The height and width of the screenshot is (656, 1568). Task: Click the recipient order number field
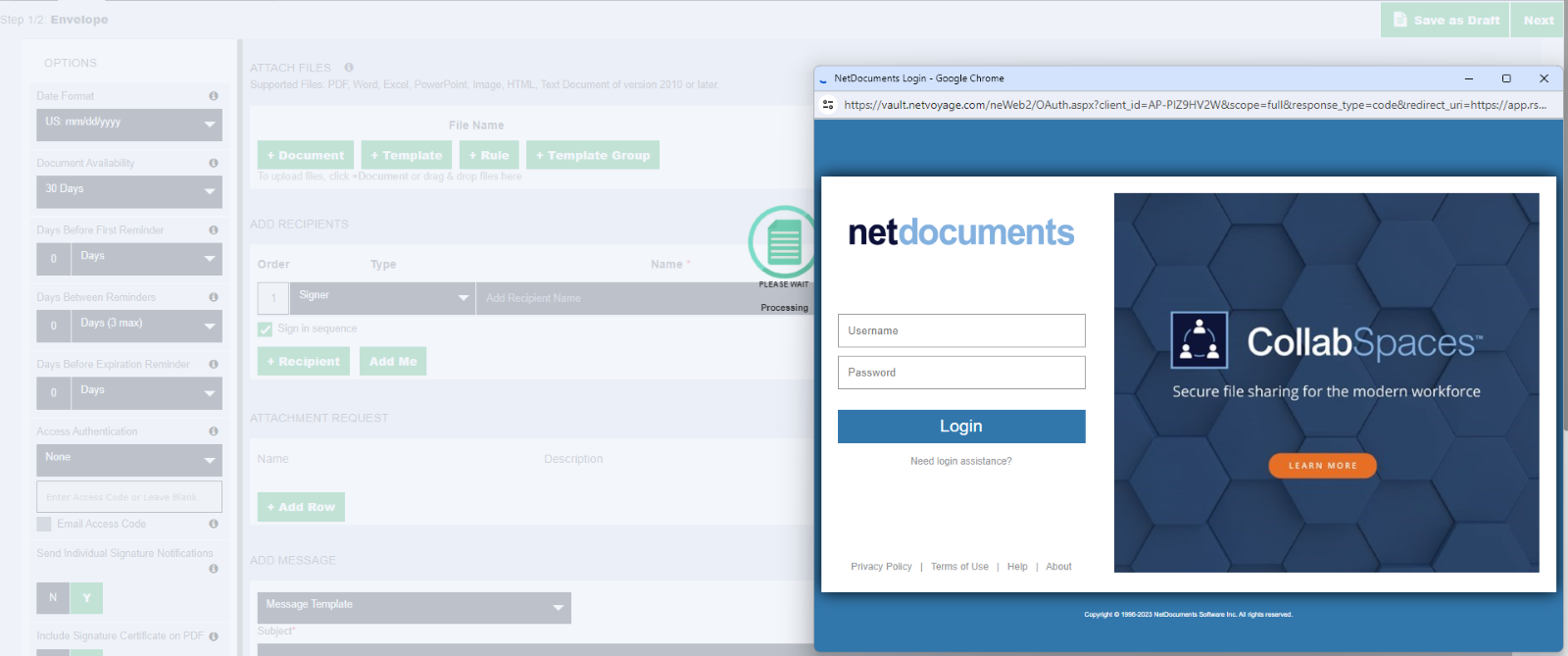273,298
